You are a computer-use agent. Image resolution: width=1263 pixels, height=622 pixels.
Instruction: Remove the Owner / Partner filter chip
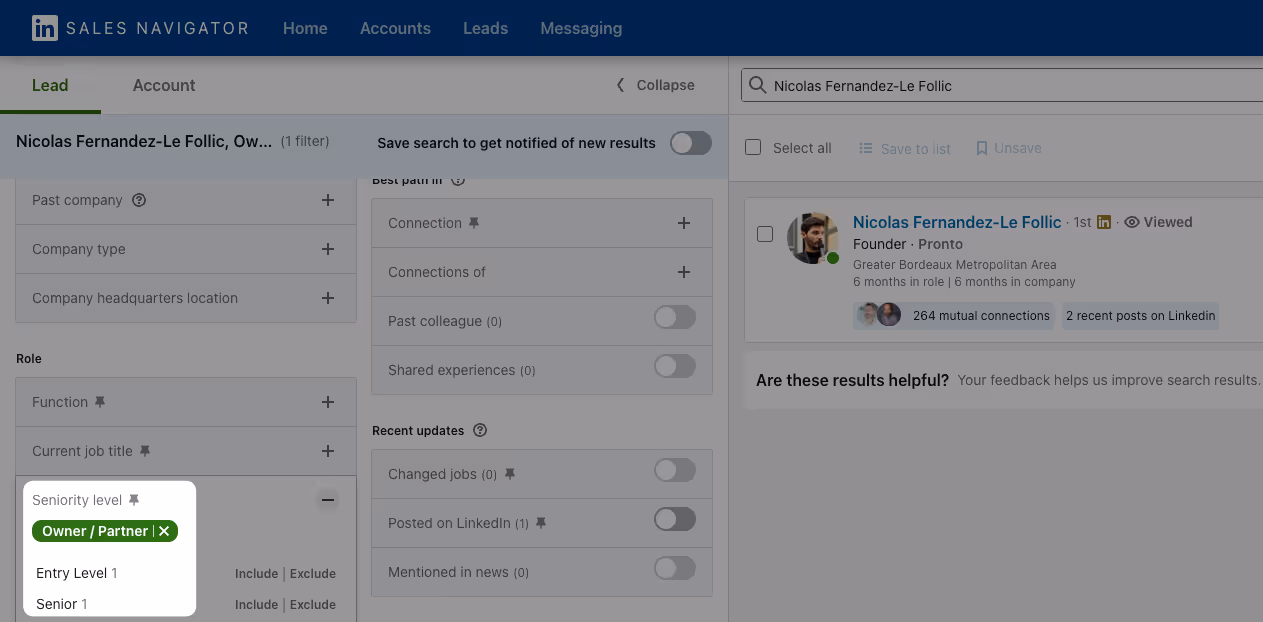(x=164, y=531)
